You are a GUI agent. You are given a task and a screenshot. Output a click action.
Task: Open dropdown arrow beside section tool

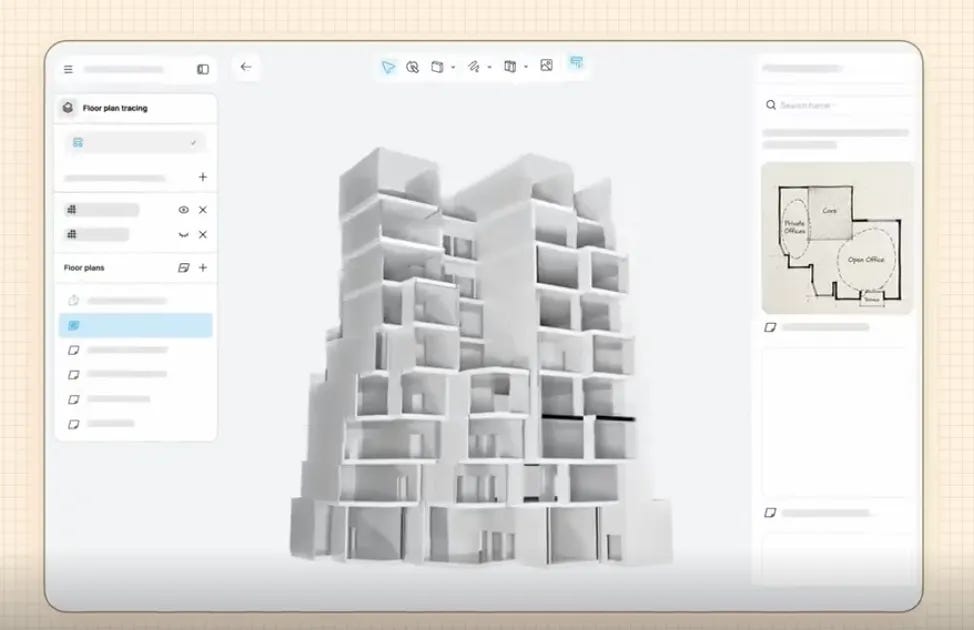pos(526,67)
